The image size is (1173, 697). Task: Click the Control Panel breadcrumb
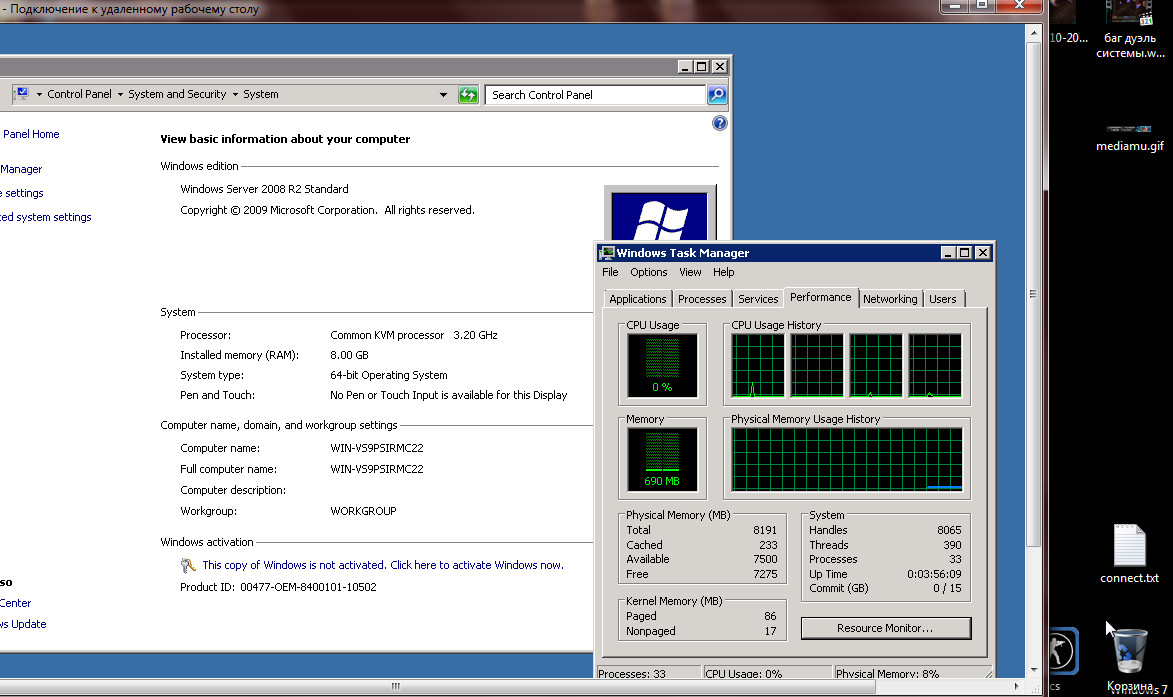point(79,94)
